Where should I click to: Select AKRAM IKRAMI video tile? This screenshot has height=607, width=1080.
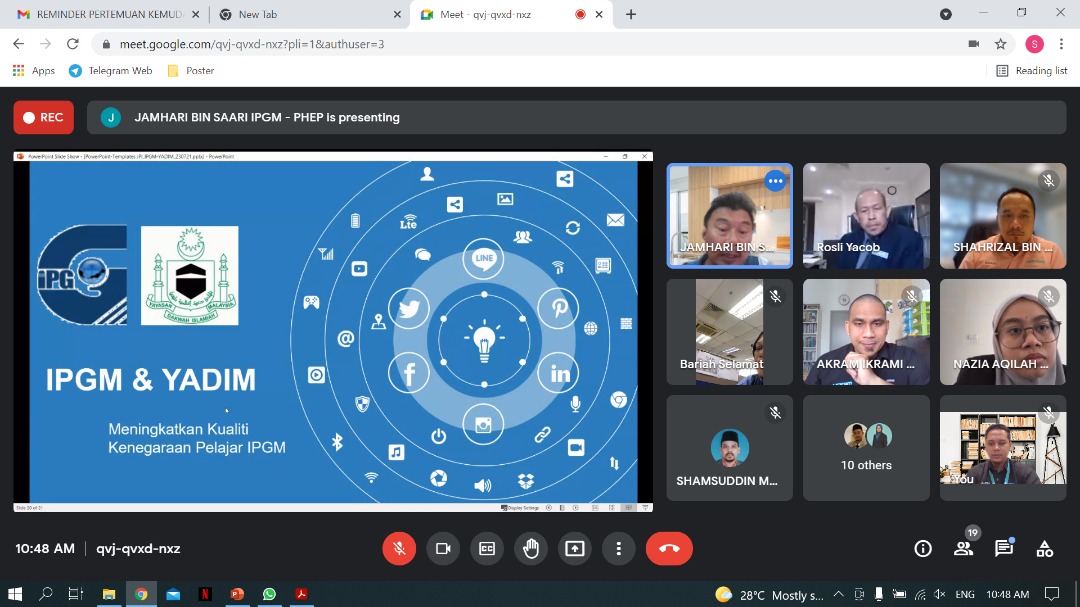point(866,332)
